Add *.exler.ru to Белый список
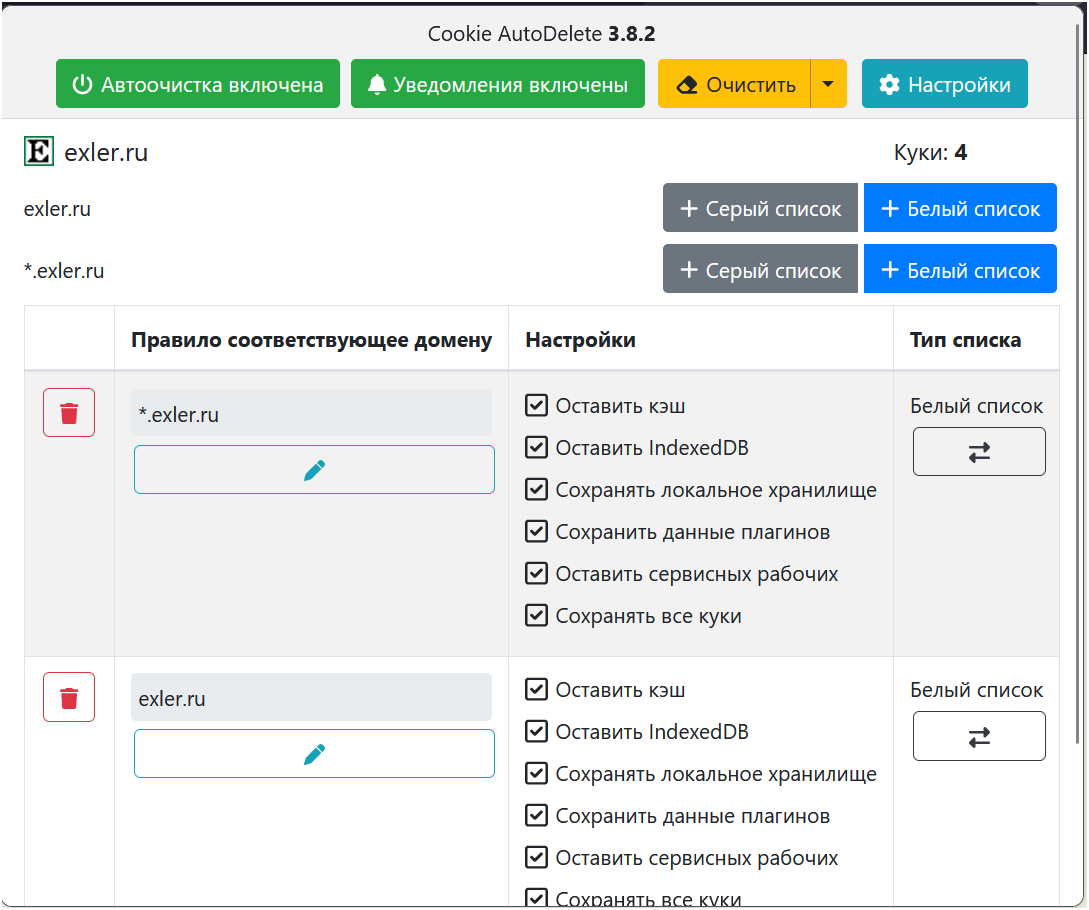 point(960,270)
